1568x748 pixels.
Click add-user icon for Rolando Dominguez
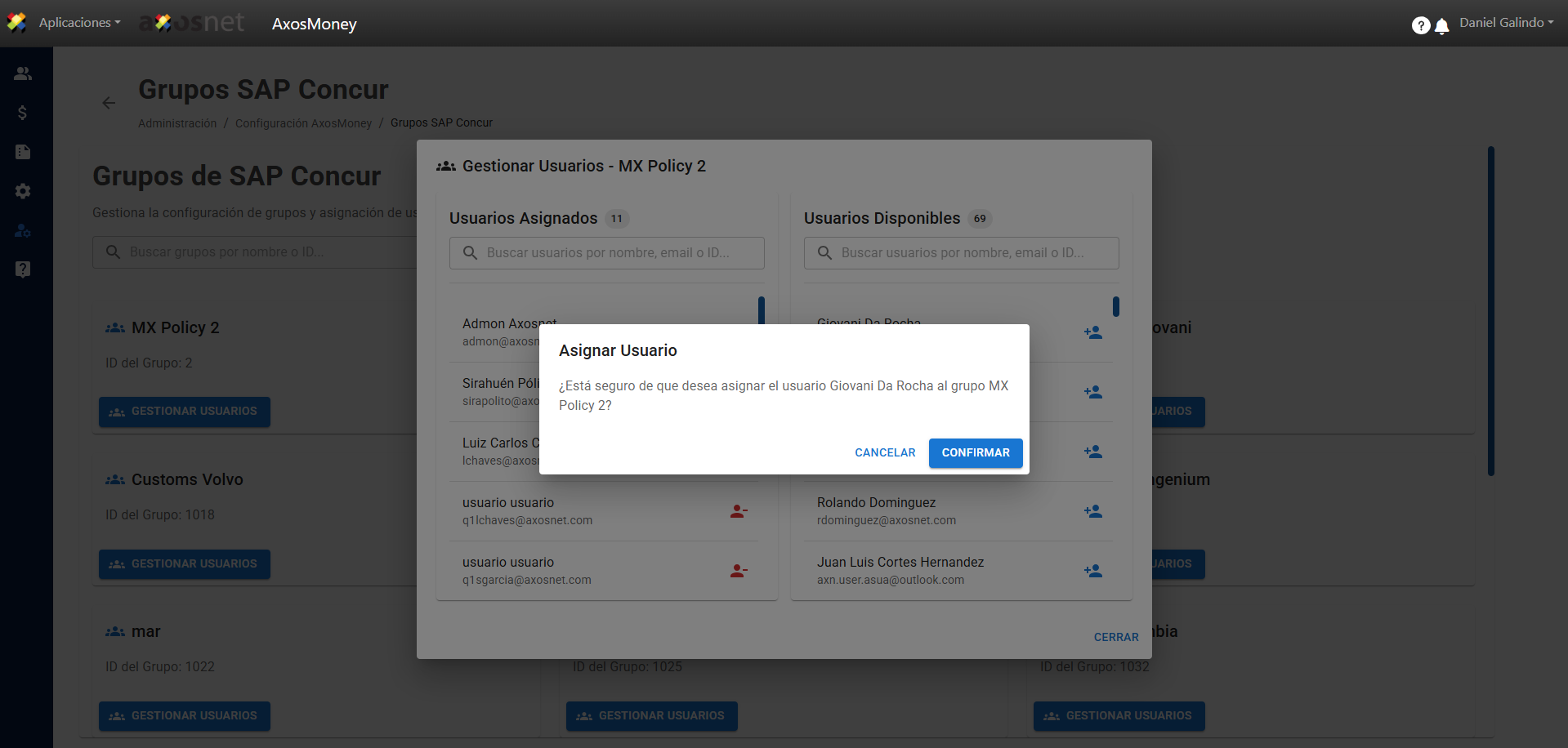click(1092, 511)
